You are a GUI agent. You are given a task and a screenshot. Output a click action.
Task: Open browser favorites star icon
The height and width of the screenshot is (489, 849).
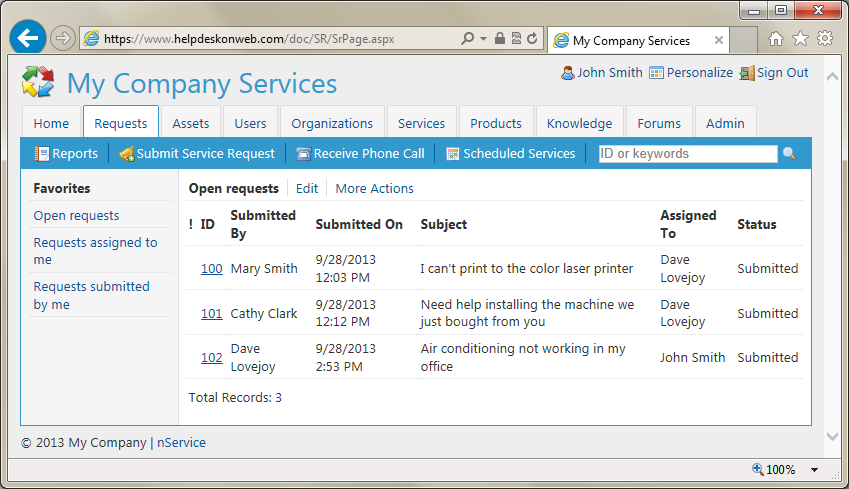(800, 38)
